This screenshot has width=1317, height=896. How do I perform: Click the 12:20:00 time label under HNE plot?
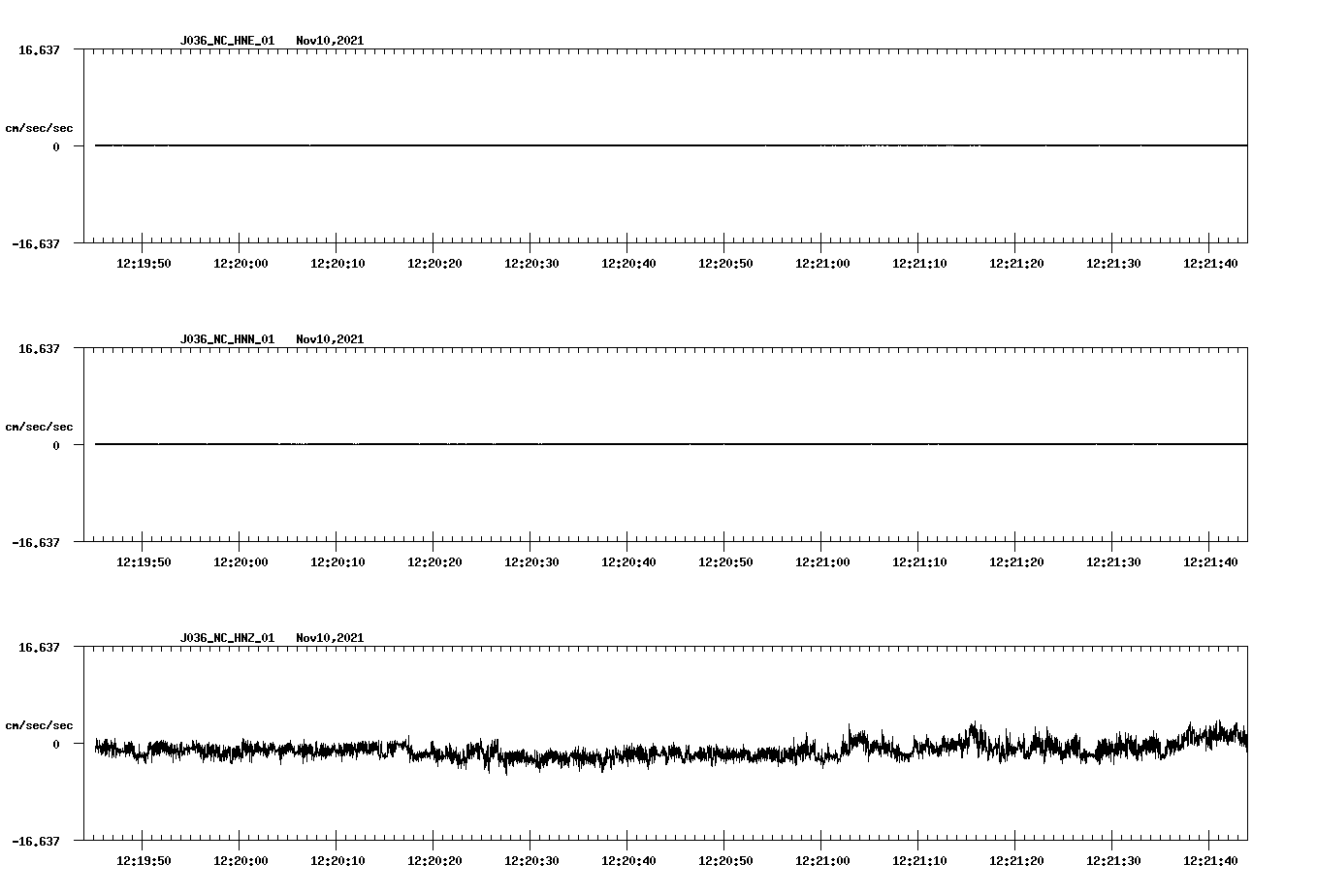241,264
